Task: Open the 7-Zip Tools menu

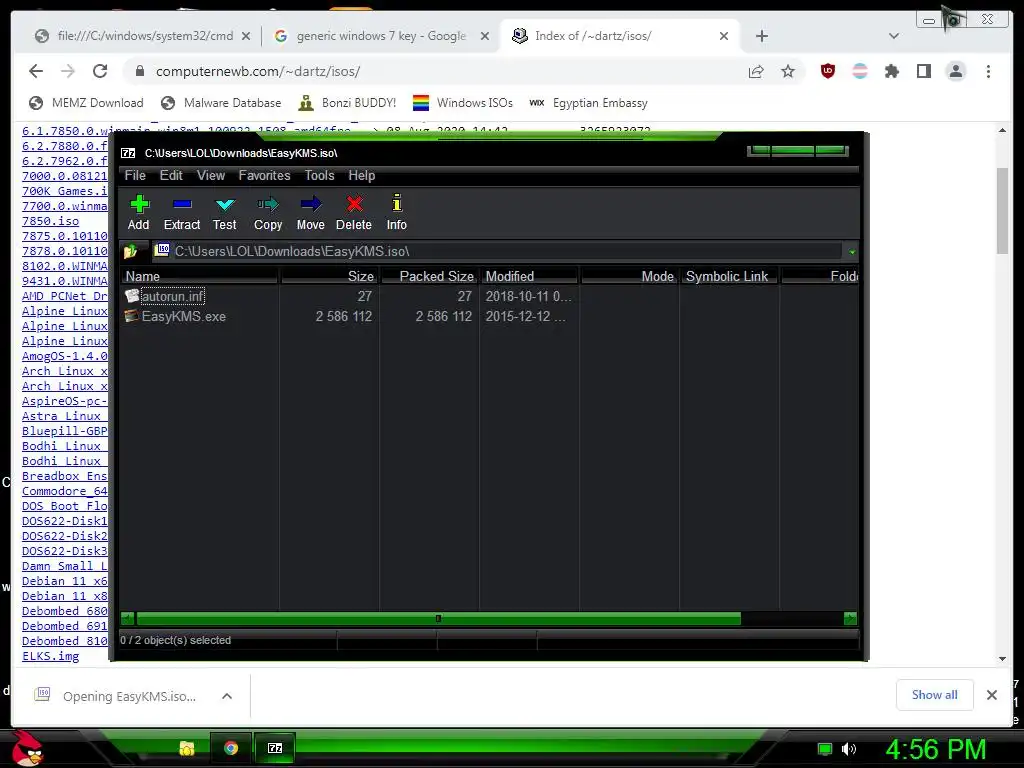Action: point(319,176)
